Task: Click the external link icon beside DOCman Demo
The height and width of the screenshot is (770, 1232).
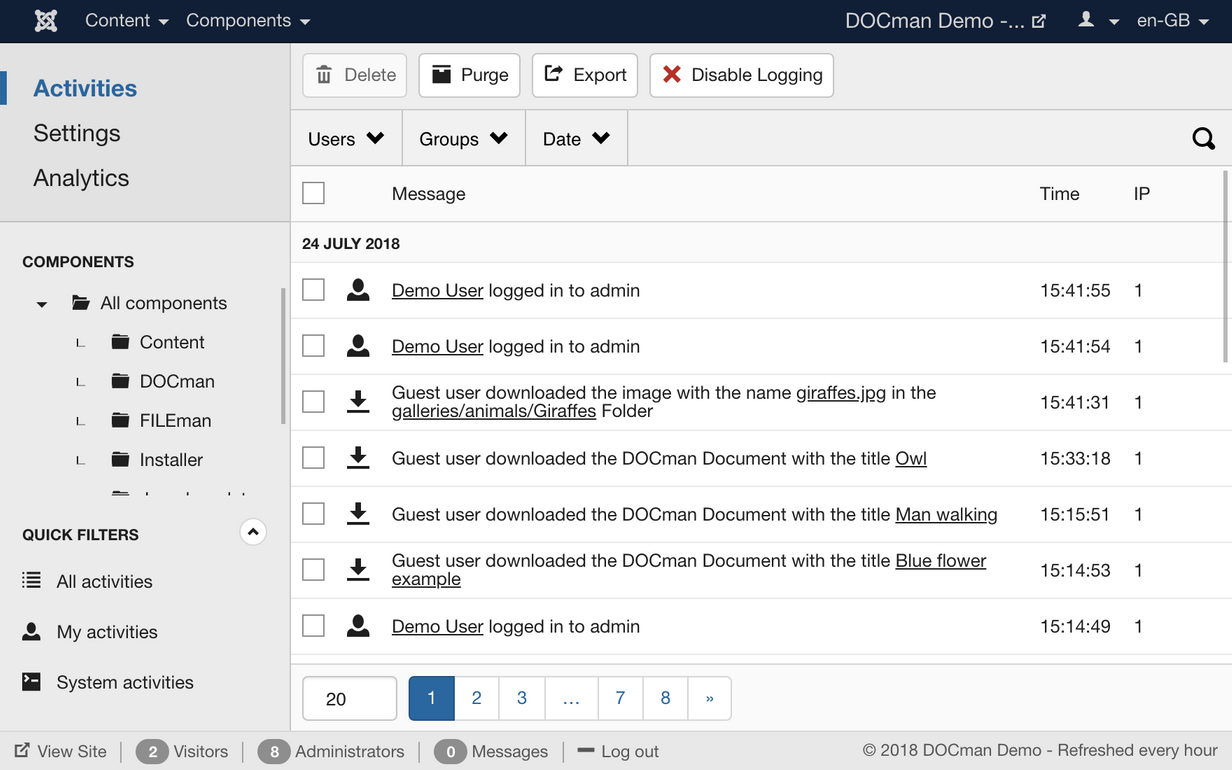Action: pyautogui.click(x=1039, y=21)
